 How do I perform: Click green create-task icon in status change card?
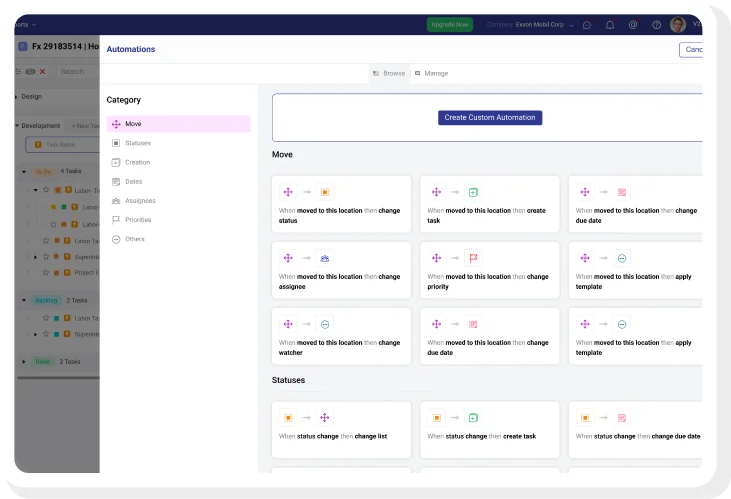coord(473,418)
